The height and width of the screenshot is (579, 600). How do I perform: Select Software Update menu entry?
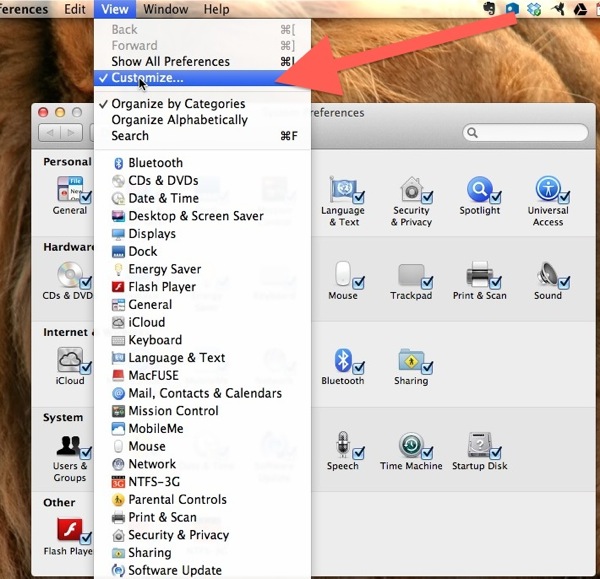pyautogui.click(x=202, y=570)
